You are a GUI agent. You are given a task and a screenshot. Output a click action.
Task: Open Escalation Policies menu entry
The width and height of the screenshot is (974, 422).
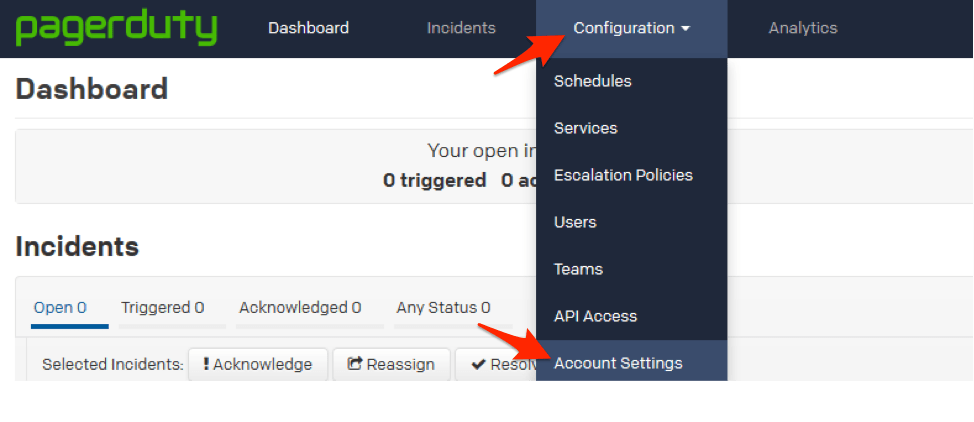pos(622,175)
